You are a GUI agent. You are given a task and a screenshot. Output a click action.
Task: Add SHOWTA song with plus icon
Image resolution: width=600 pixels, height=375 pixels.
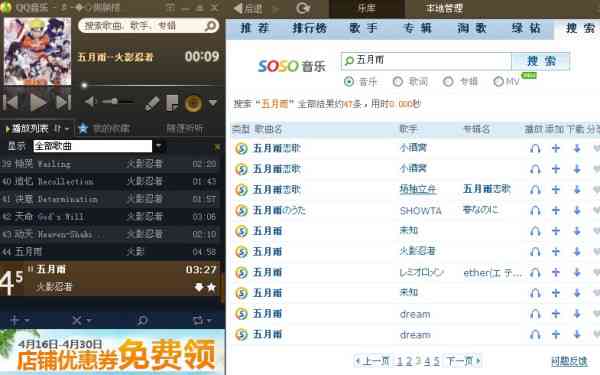556,210
